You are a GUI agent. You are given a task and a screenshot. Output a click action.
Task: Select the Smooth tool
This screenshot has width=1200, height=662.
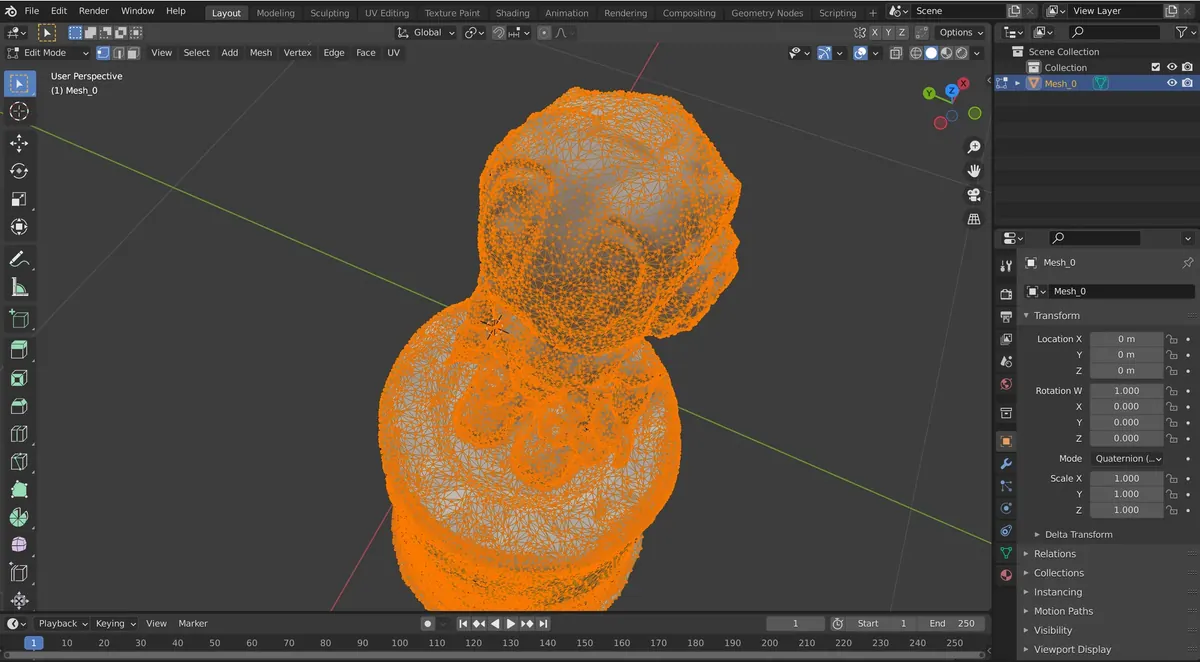tap(19, 545)
